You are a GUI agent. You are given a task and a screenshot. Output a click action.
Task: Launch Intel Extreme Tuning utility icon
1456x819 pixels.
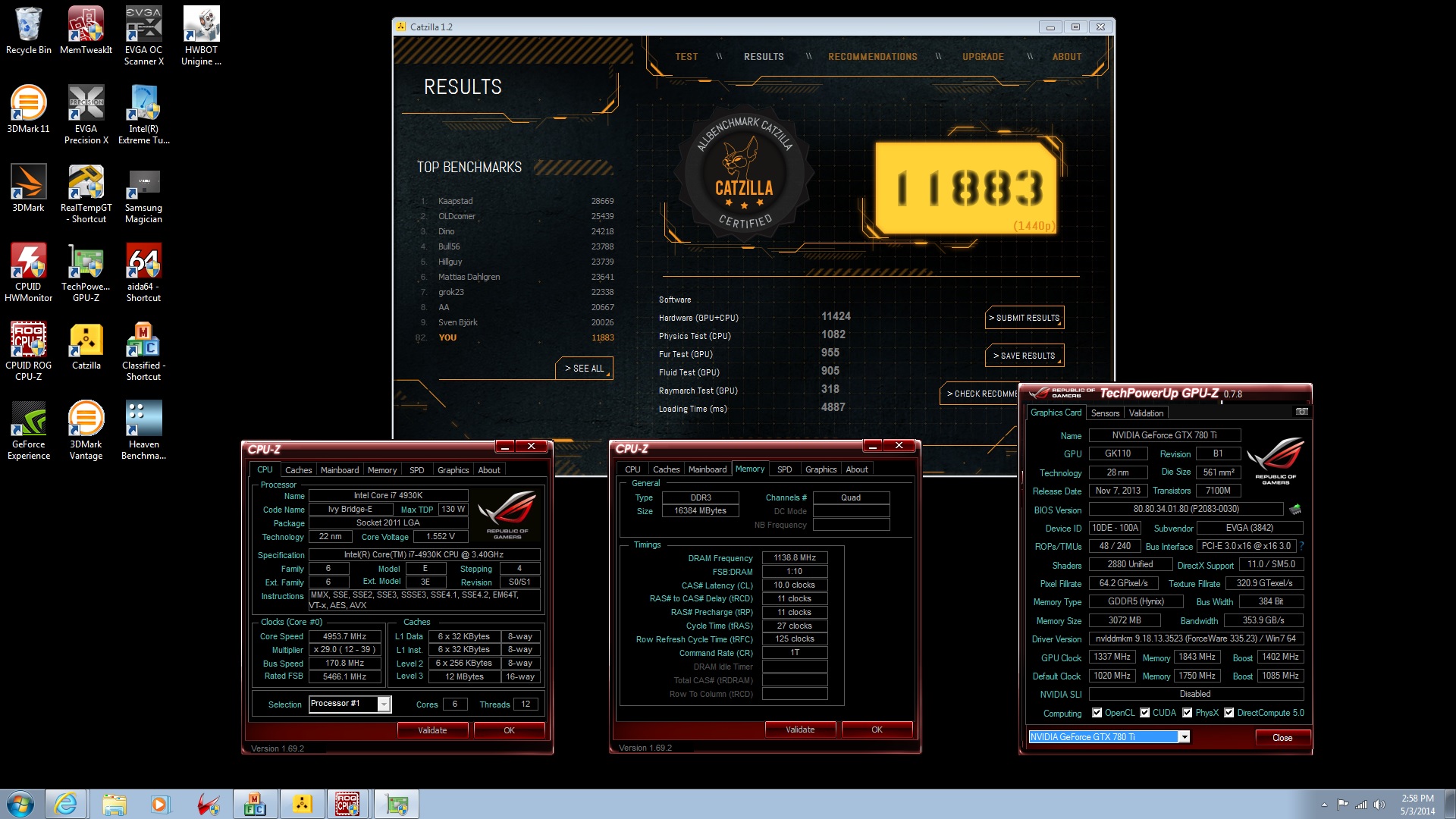click(143, 115)
